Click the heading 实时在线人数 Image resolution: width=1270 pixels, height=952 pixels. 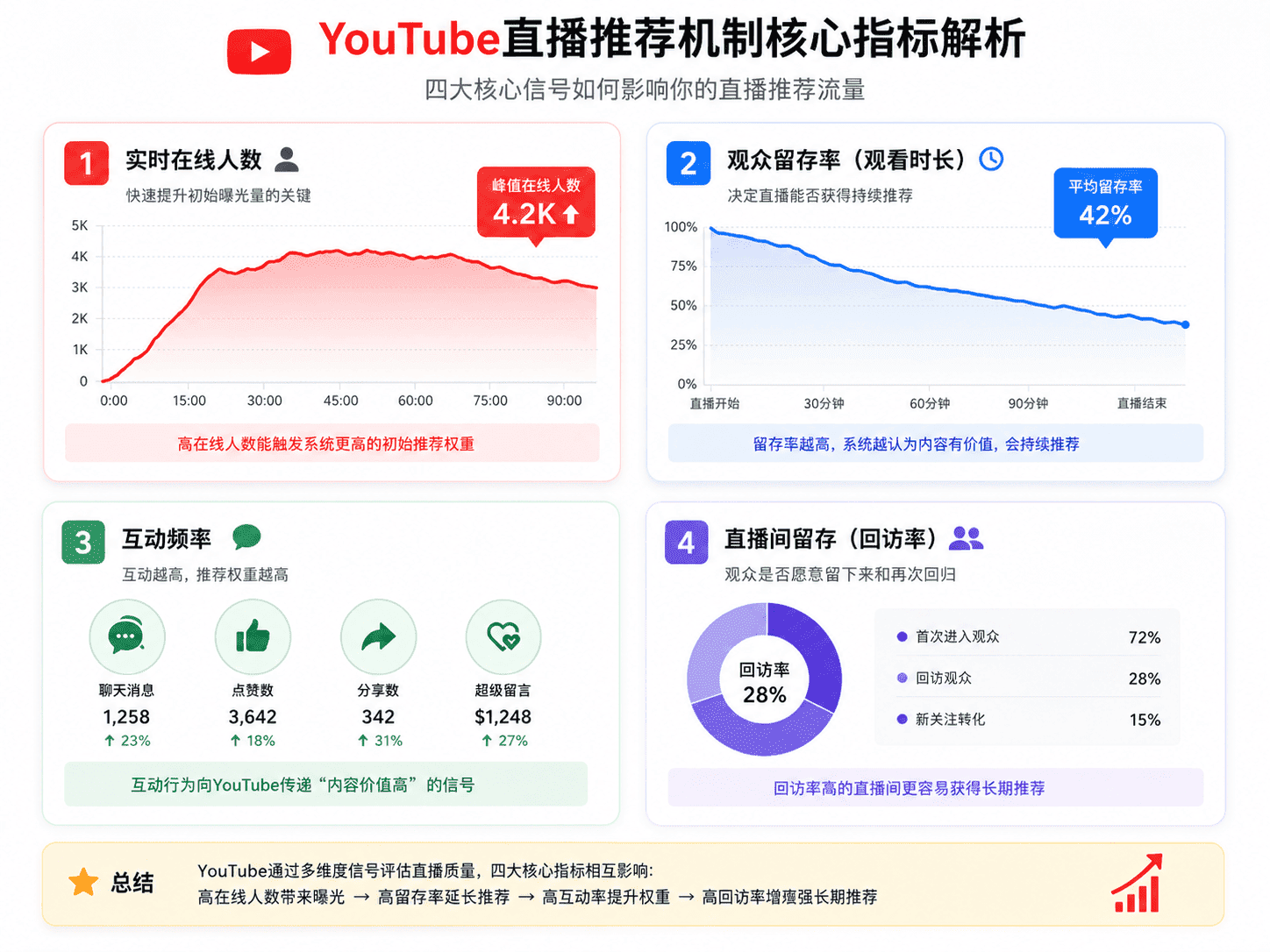(194, 160)
